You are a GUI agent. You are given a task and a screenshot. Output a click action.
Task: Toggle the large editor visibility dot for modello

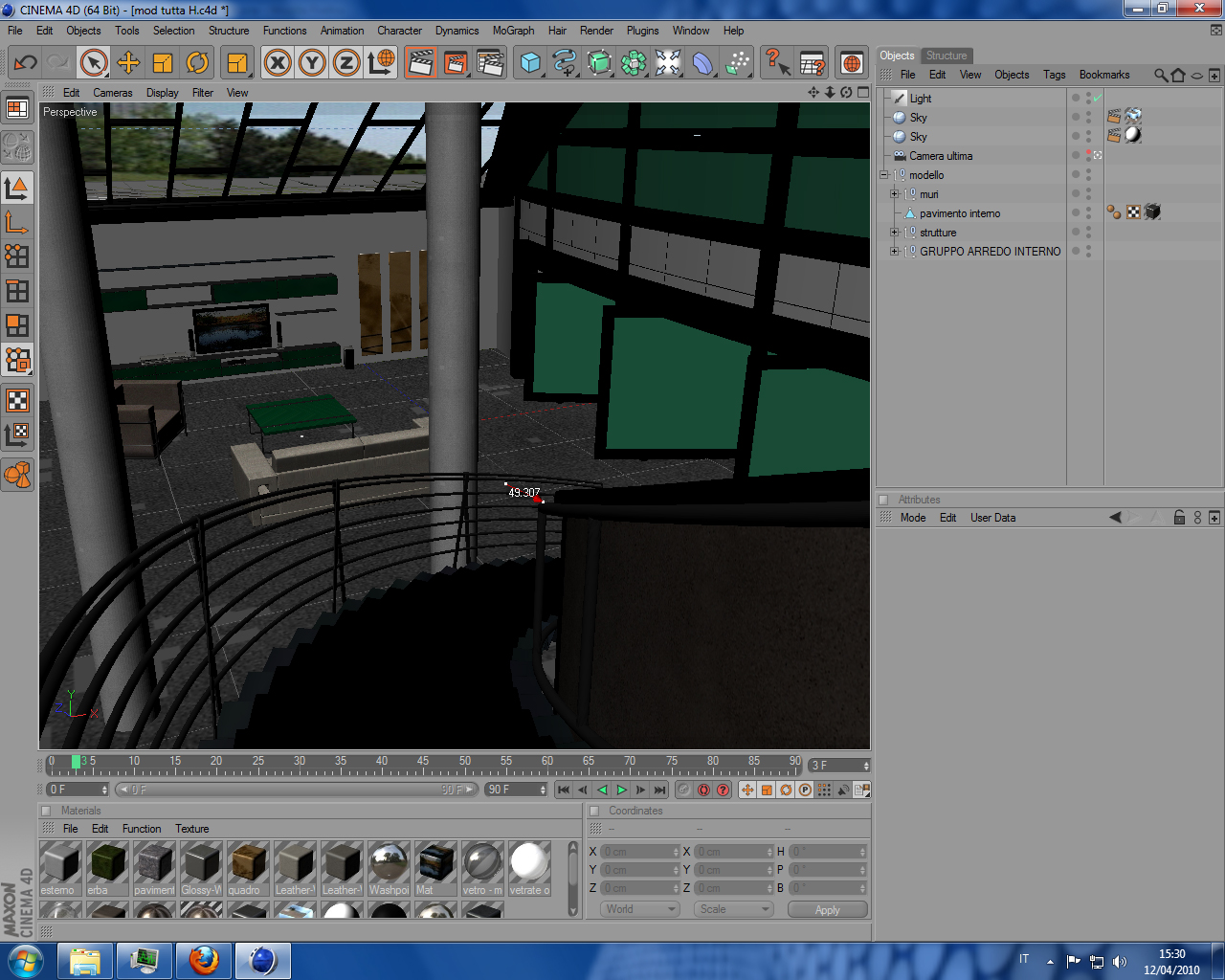(1076, 174)
